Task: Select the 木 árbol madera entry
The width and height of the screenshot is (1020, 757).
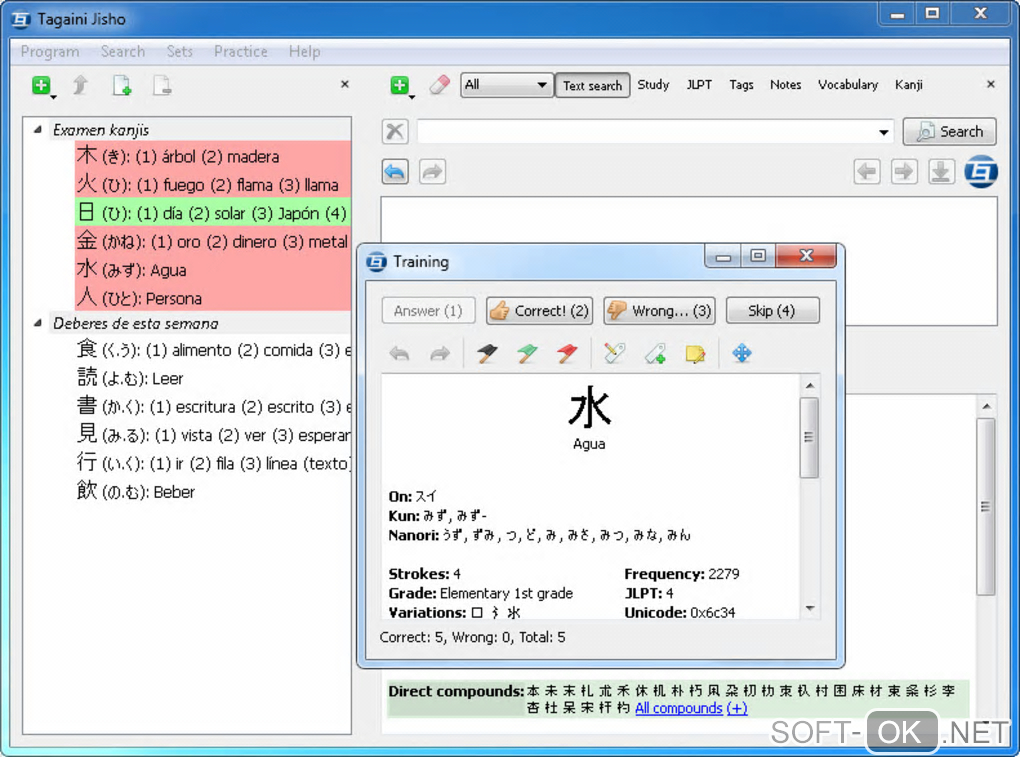Action: (x=213, y=156)
